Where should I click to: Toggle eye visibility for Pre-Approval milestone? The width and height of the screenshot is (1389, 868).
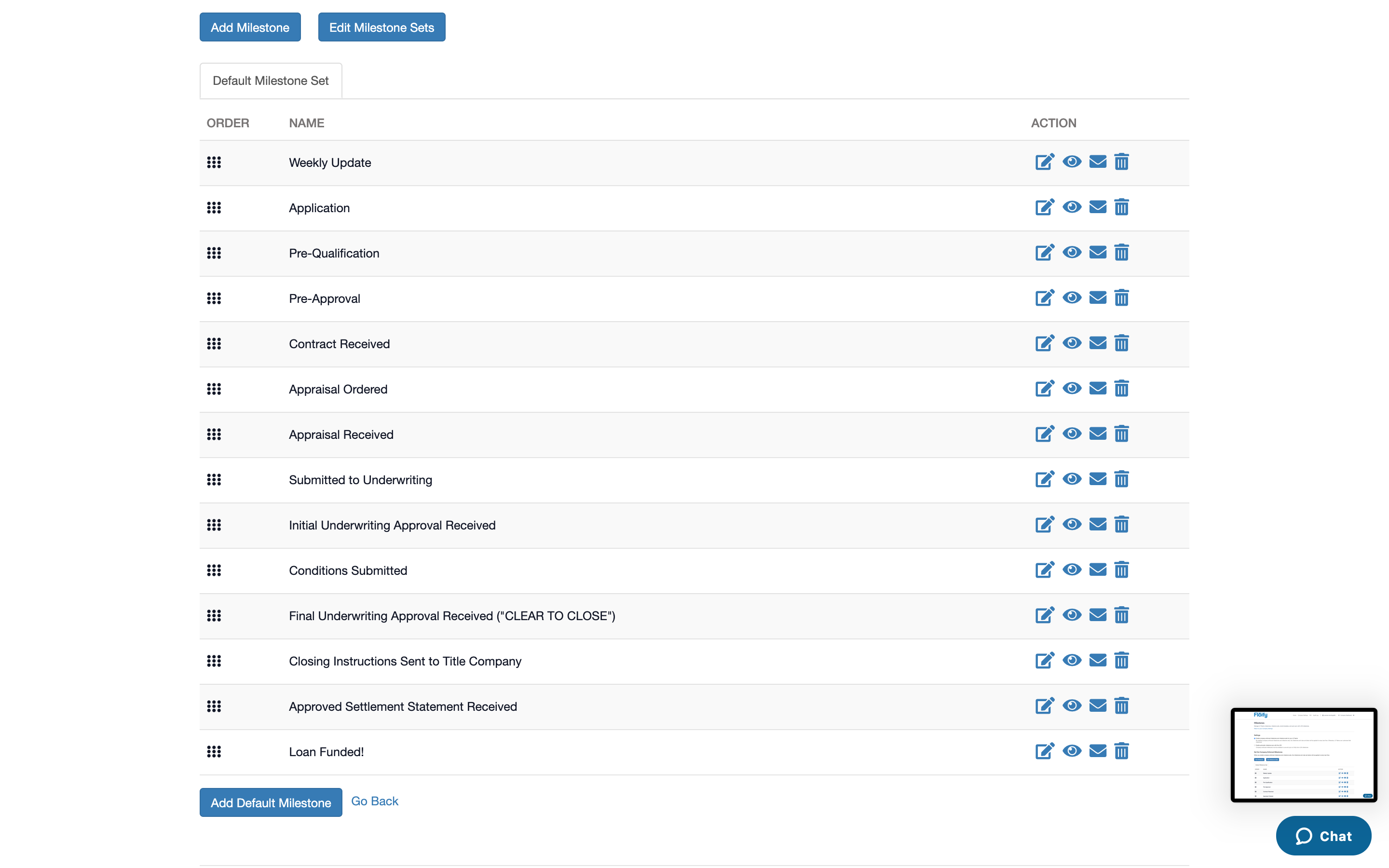(x=1071, y=298)
